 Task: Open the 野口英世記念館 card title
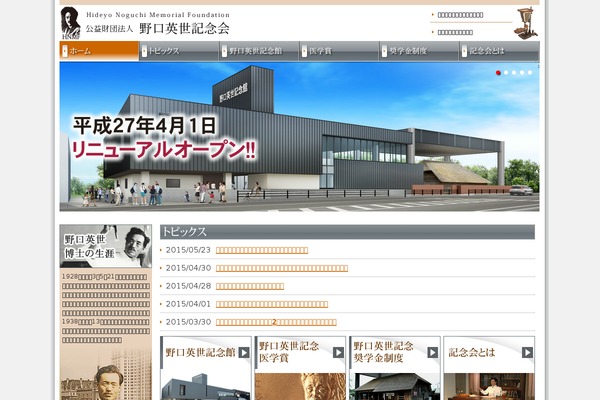201,353
